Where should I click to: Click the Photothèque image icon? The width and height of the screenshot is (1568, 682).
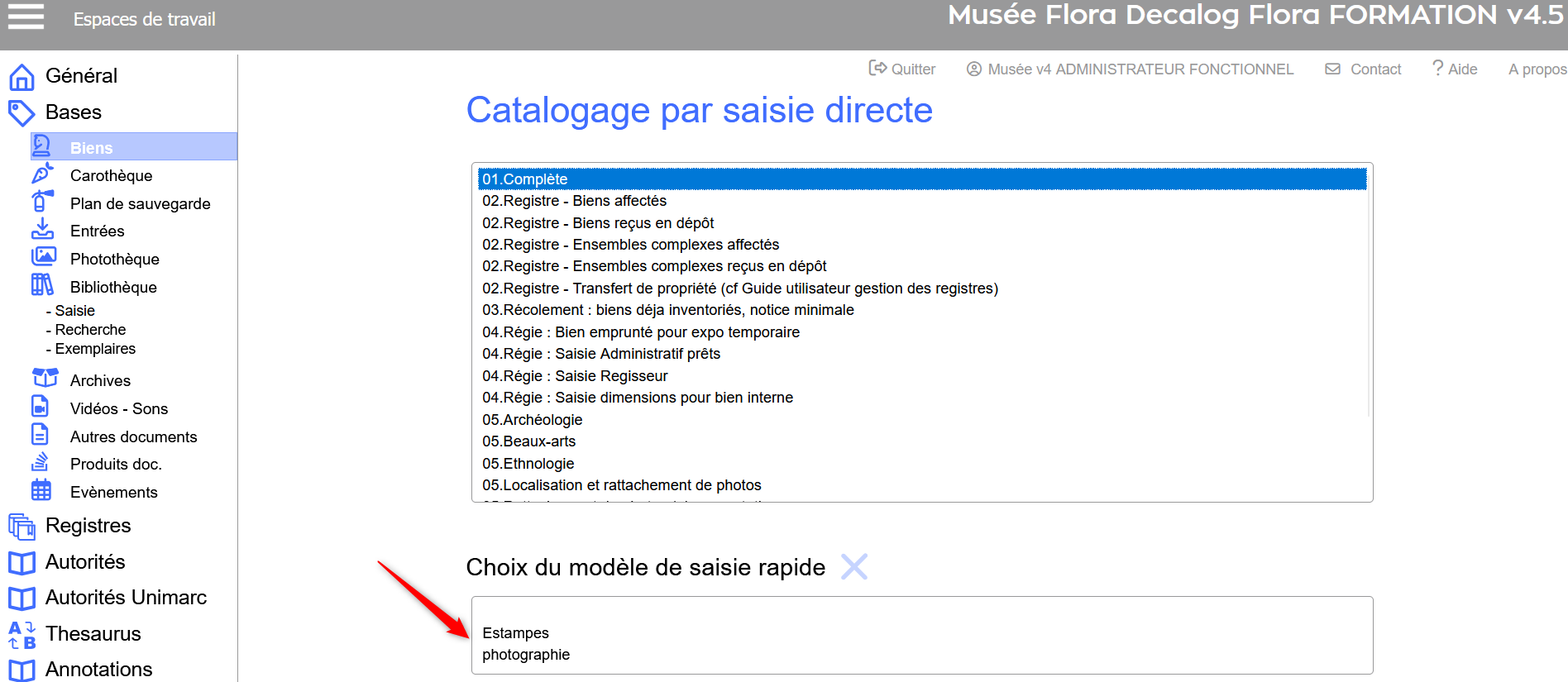44,257
